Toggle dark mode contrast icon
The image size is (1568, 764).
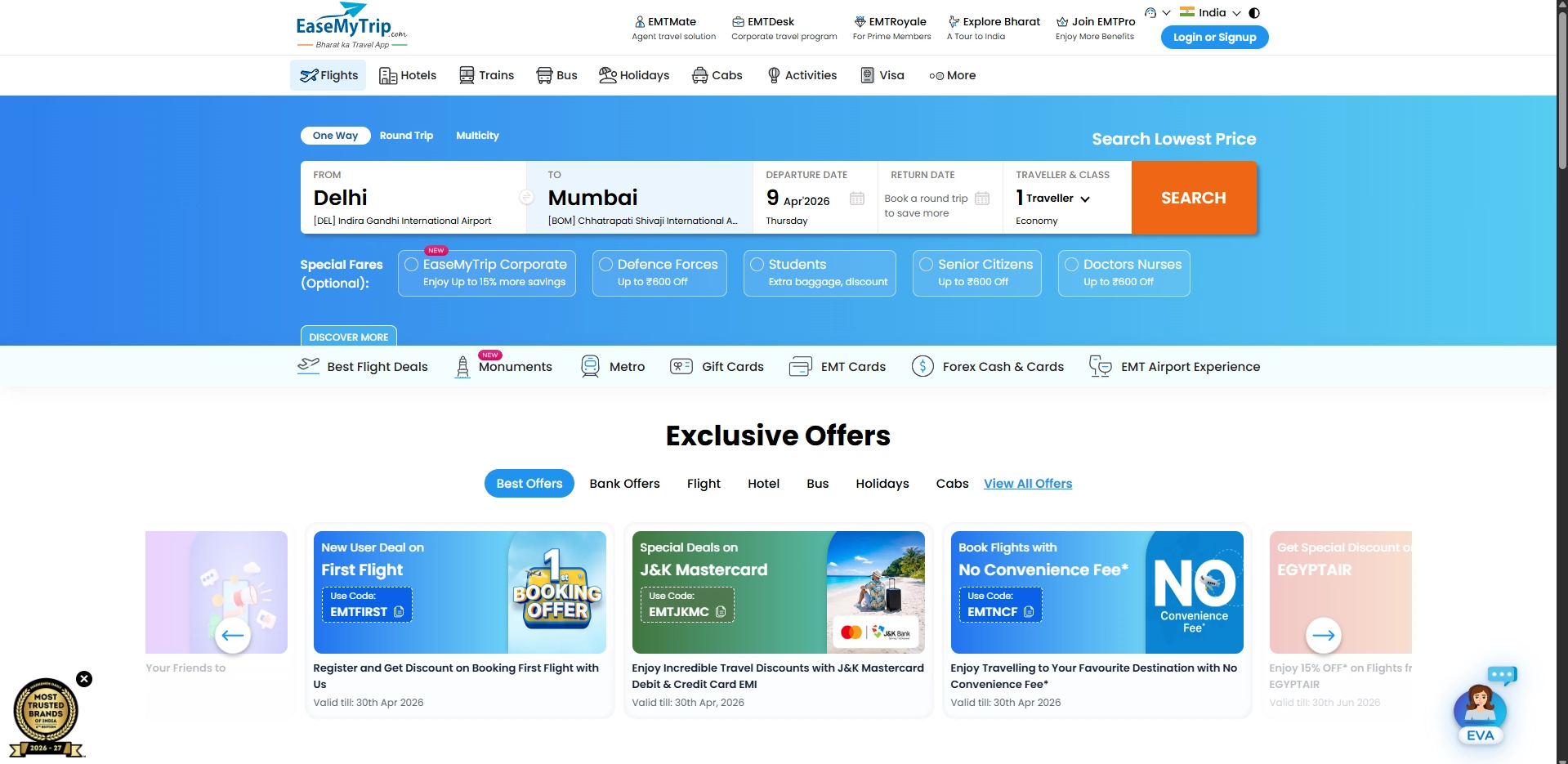[x=1254, y=13]
